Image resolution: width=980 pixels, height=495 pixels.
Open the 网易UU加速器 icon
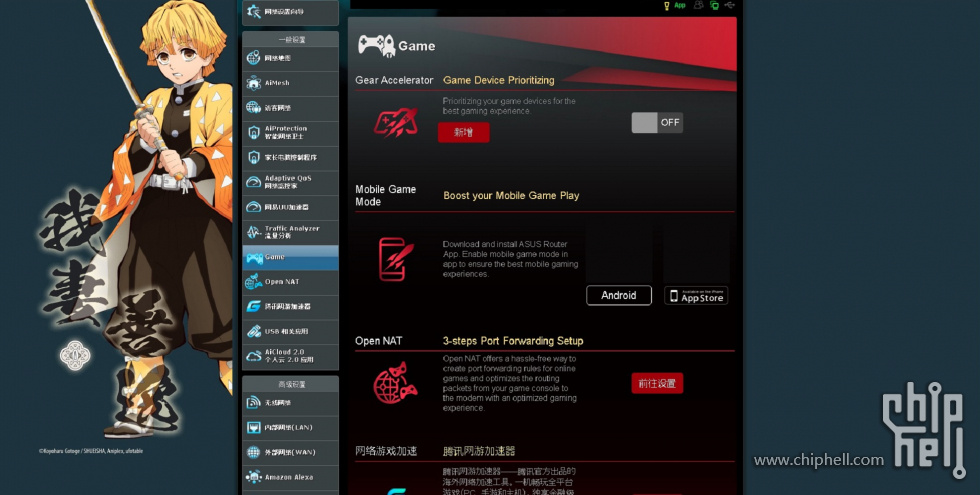[x=253, y=207]
